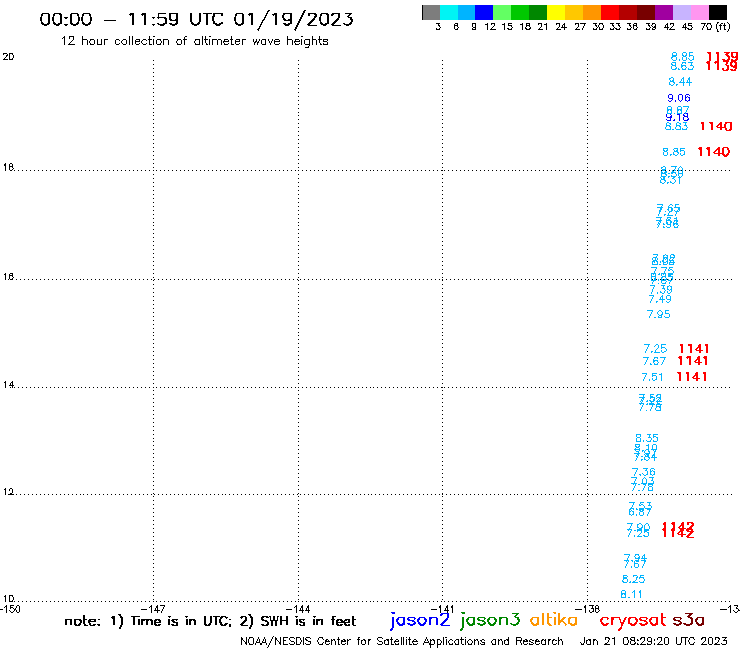Click the latitude 20 axis label
This screenshot has height=650, width=740.
[x=8, y=57]
